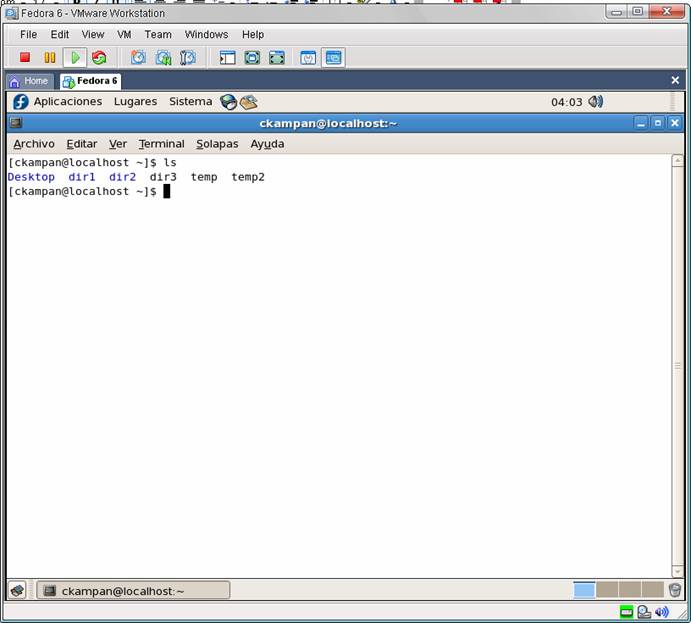The image size is (691, 623).
Task: Click the Take Snapshot clock icon
Action: 138,57
